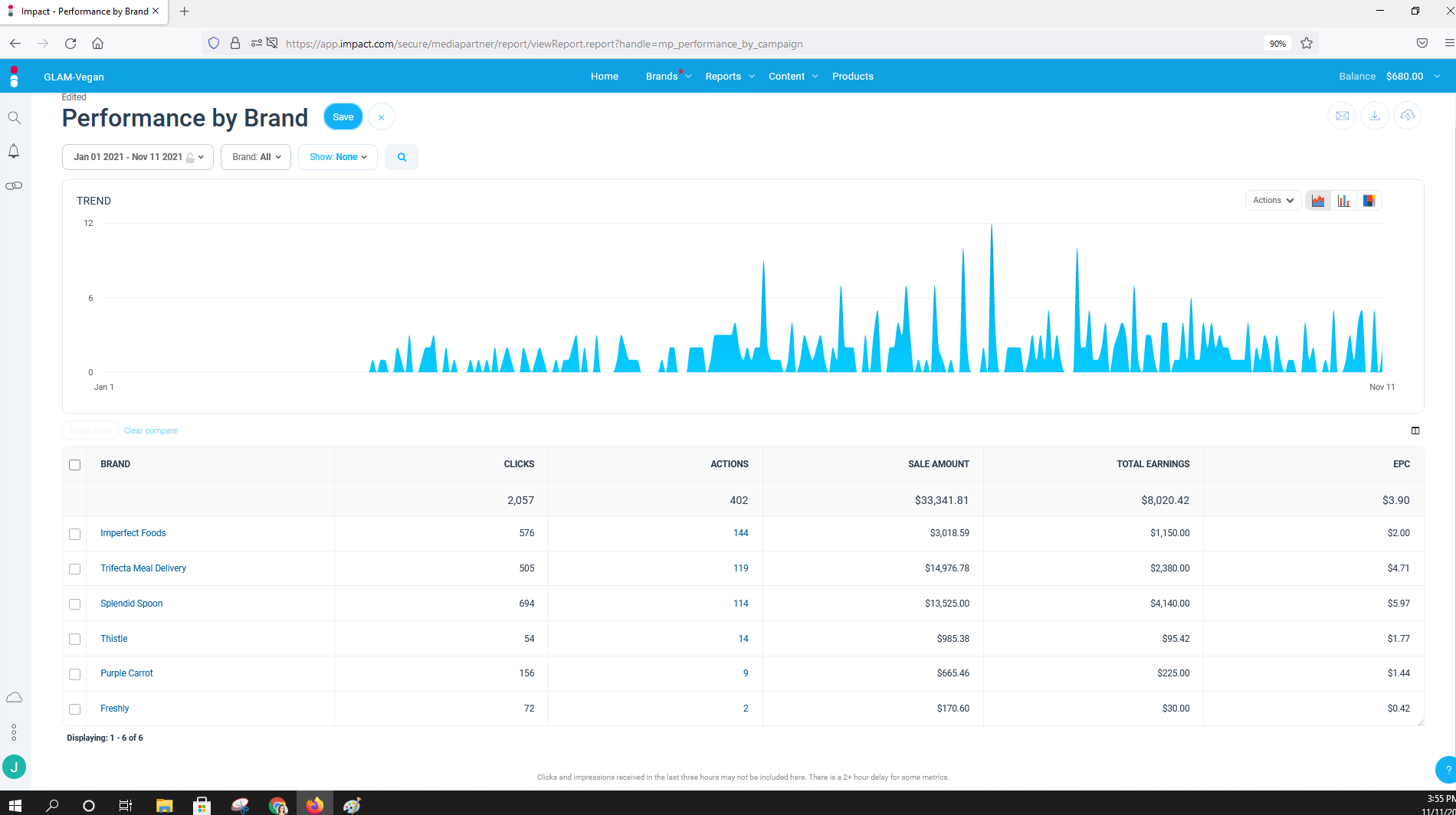Viewport: 1456px width, 815px height.
Task: Discard edits with the X button
Action: (381, 117)
